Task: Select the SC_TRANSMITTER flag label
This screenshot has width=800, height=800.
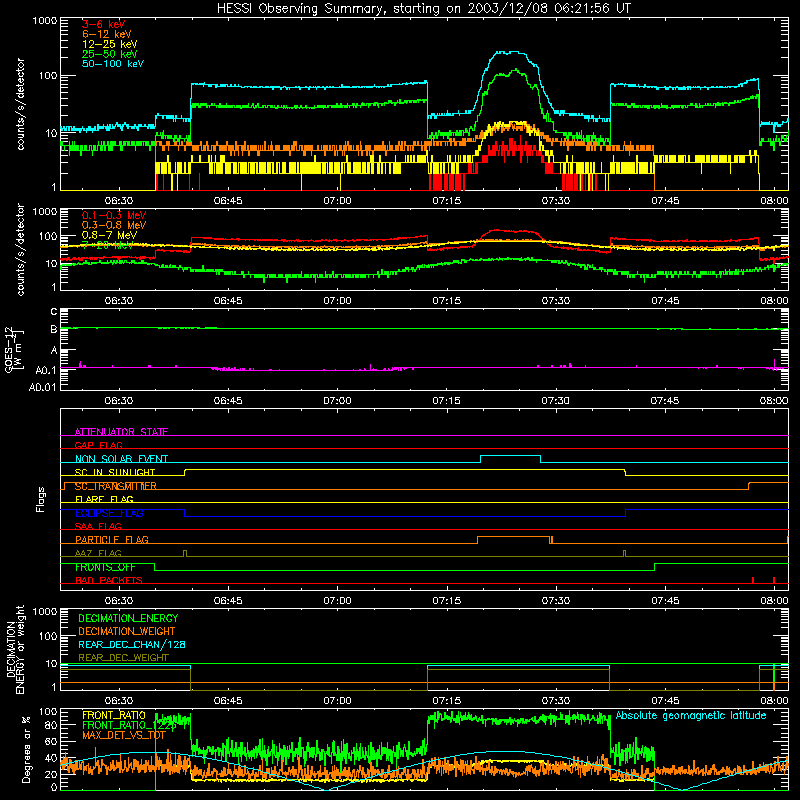Action: click(x=115, y=486)
